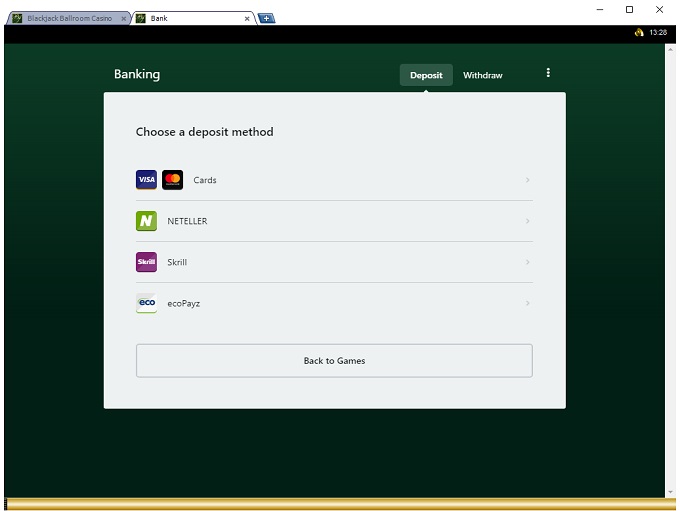Open the three-dot banking options menu

point(548,73)
